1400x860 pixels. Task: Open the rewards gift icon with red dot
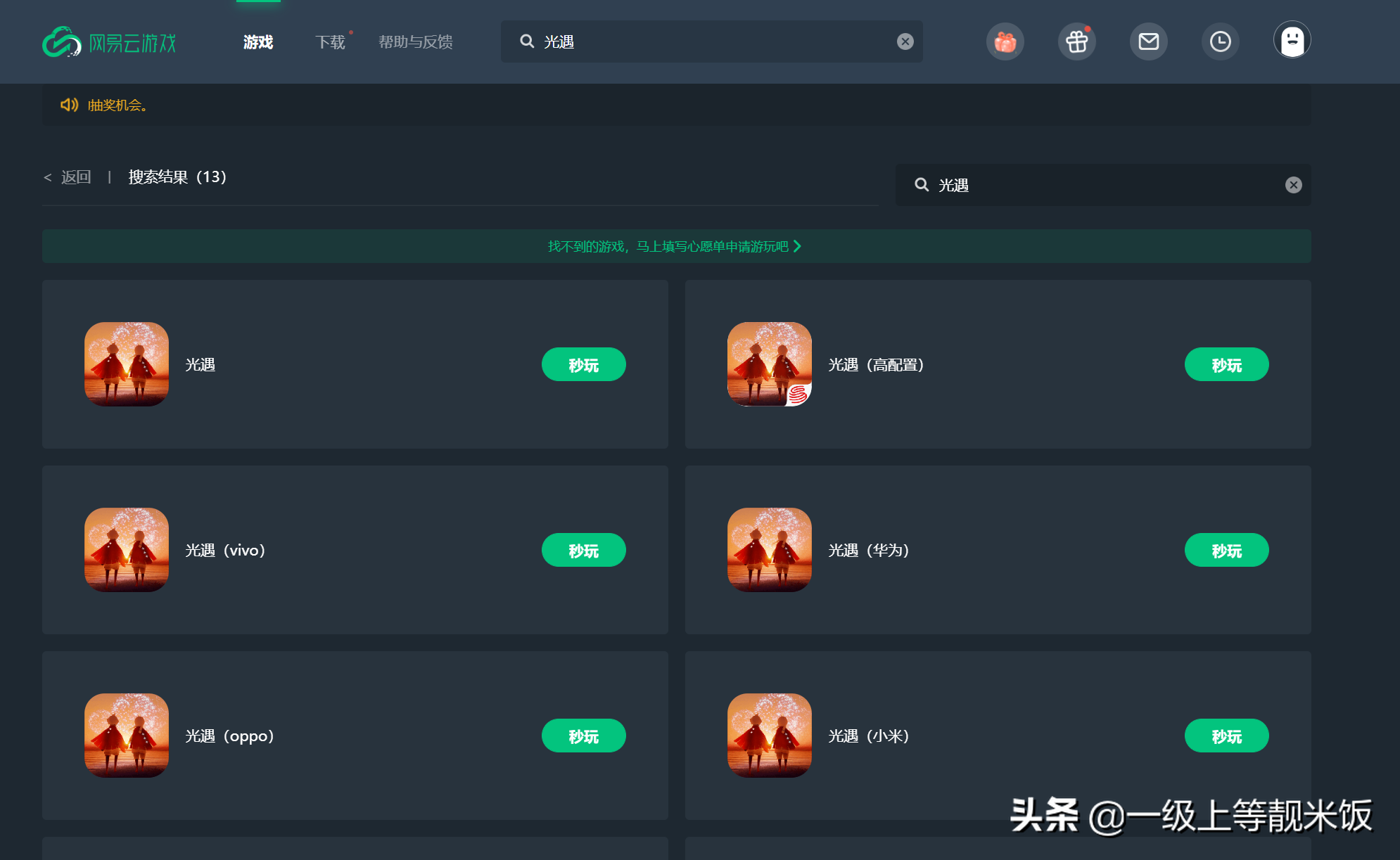point(1076,42)
